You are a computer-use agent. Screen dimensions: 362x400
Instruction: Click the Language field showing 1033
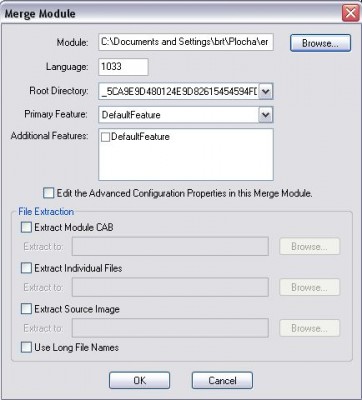coord(123,67)
